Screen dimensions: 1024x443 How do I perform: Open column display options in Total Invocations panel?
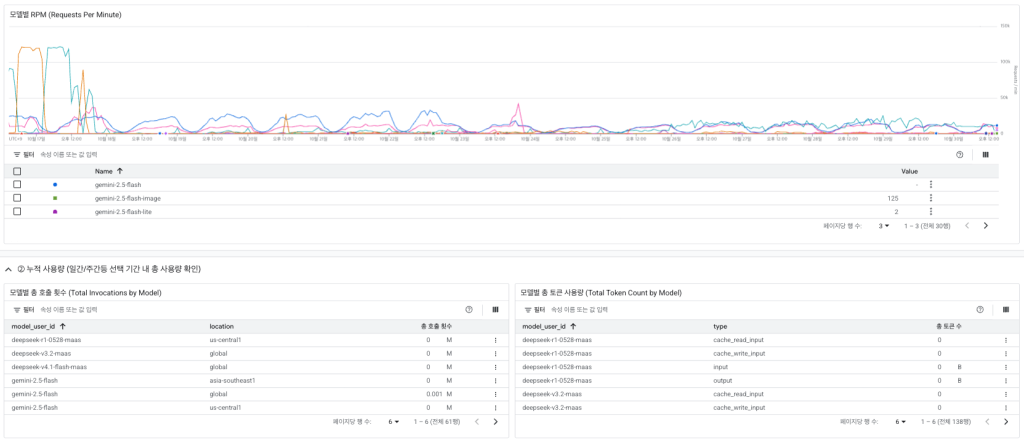[495, 310]
